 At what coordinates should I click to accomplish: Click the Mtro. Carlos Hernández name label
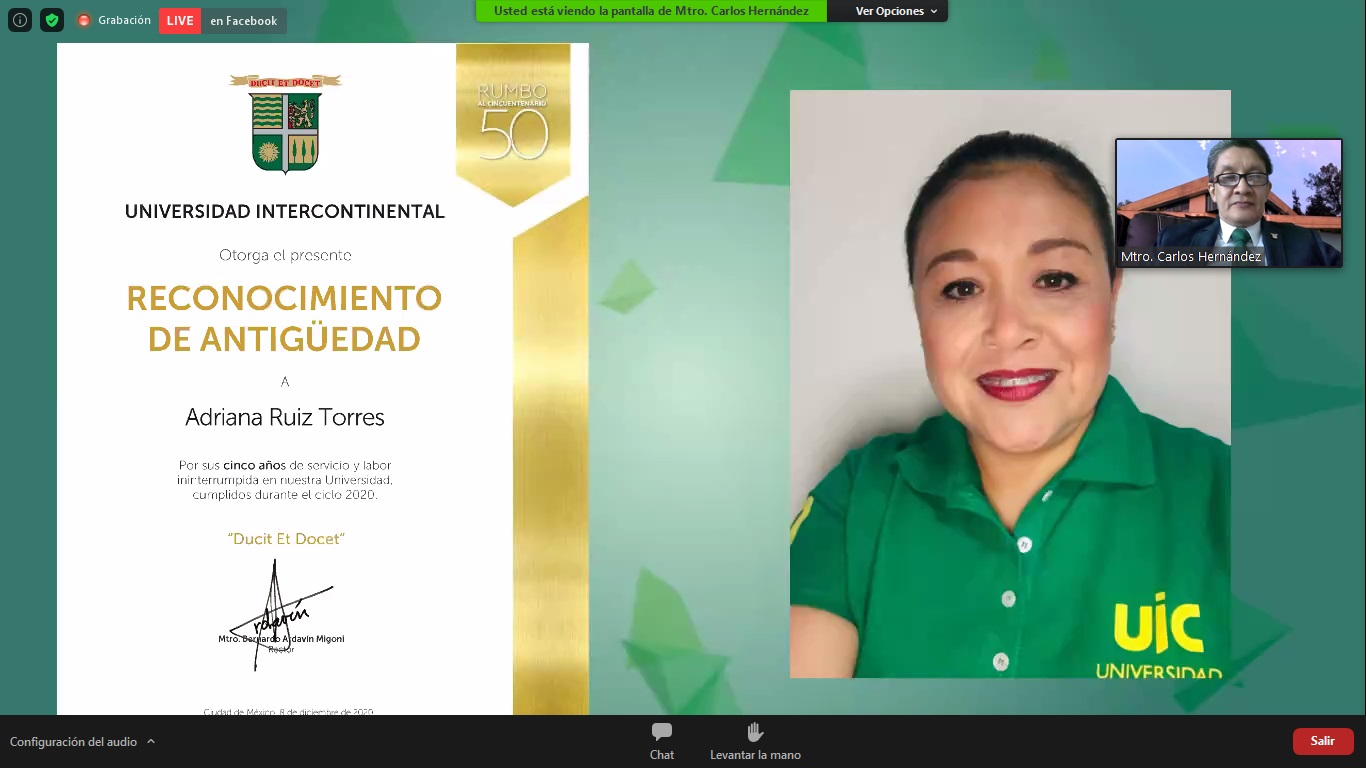[x=1191, y=257]
